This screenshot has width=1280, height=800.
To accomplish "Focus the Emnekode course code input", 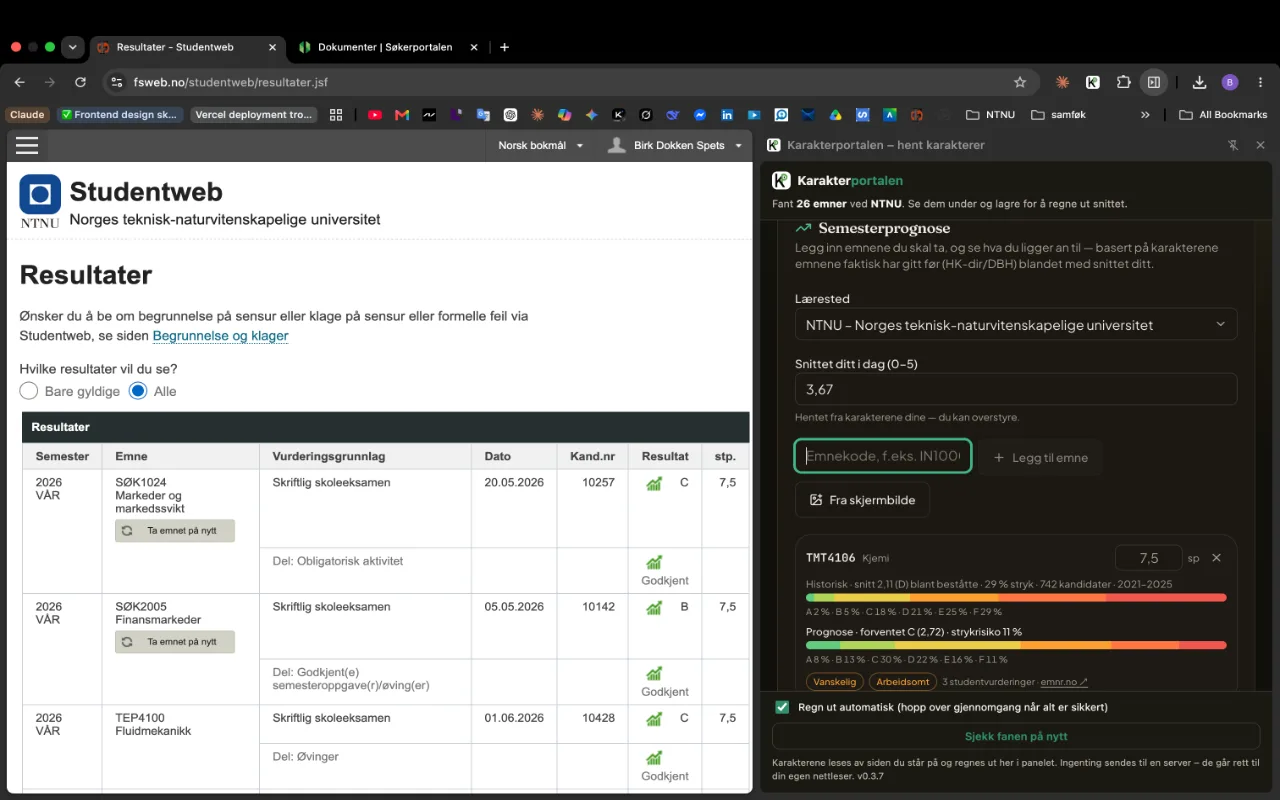I will pyautogui.click(x=883, y=456).
